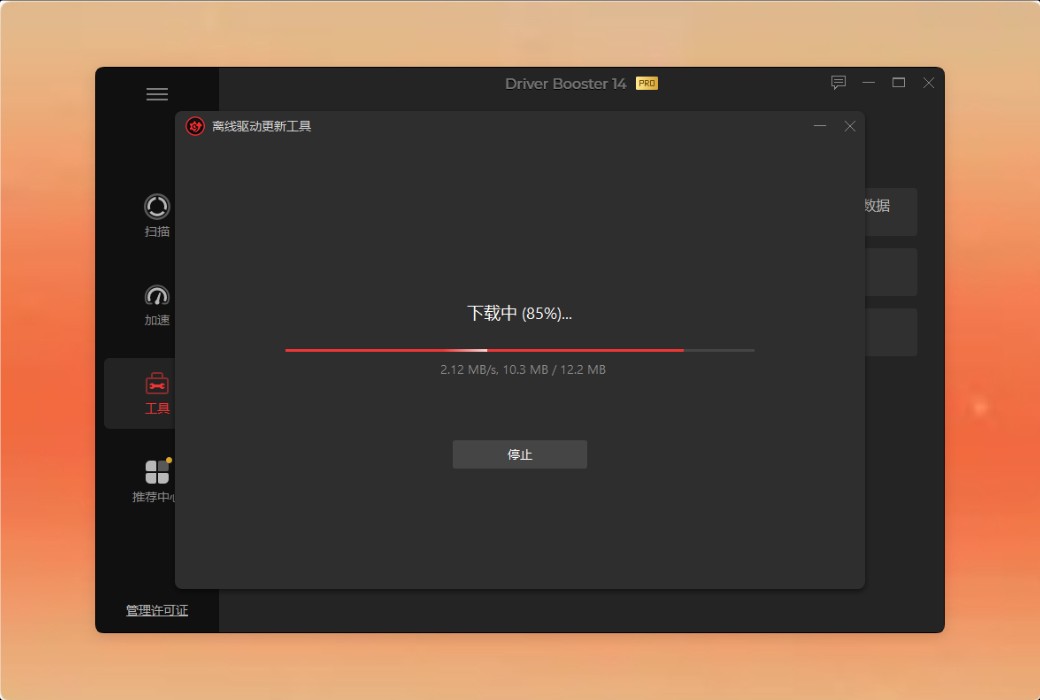The width and height of the screenshot is (1040, 700).
Task: Click the 停止 button to stop download
Action: coord(519,455)
